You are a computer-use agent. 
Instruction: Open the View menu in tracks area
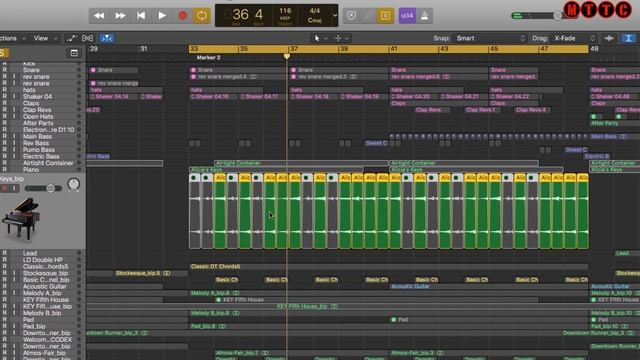[x=45, y=38]
